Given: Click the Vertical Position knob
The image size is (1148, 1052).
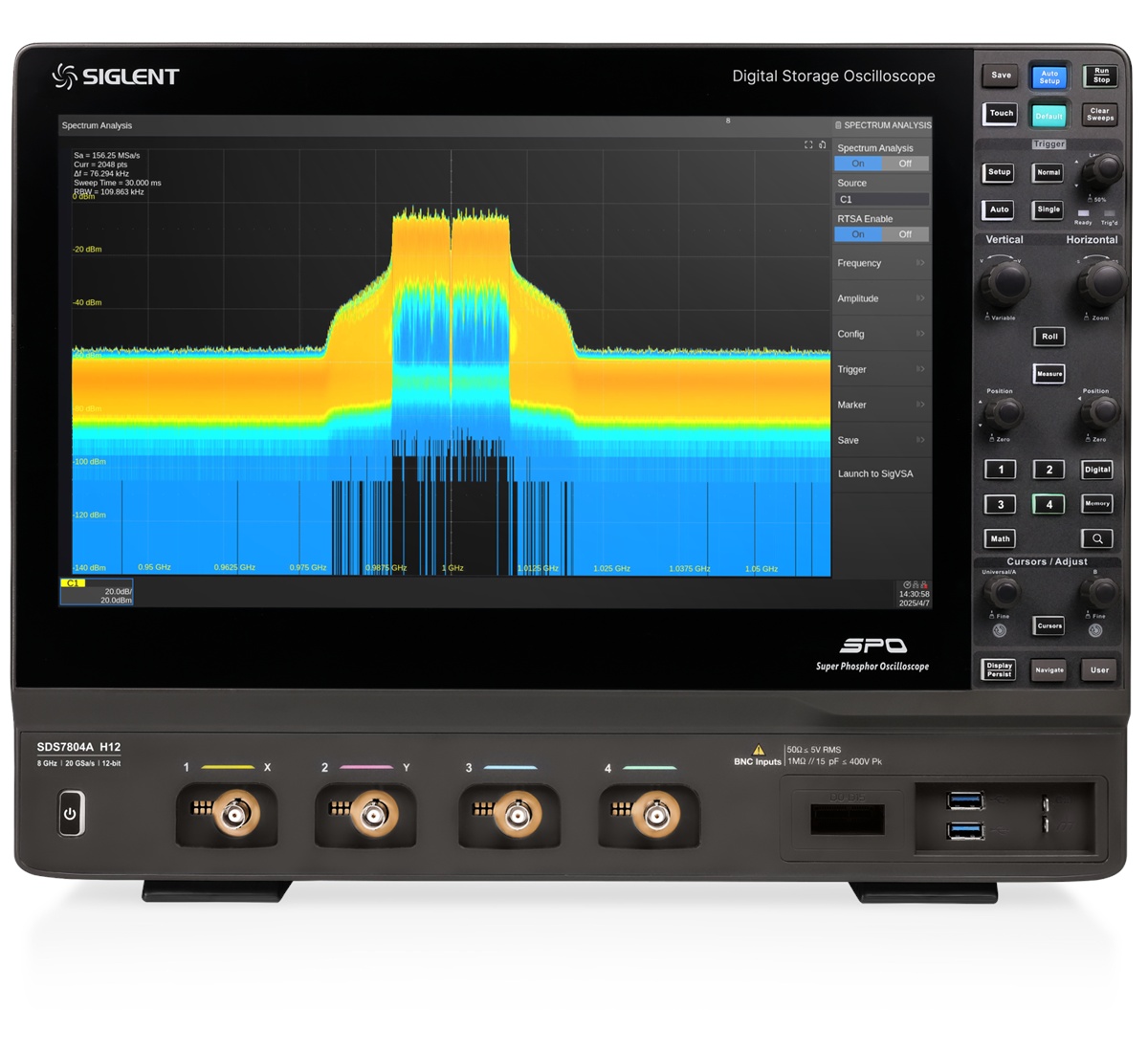Looking at the screenshot, I should pos(1004,413).
